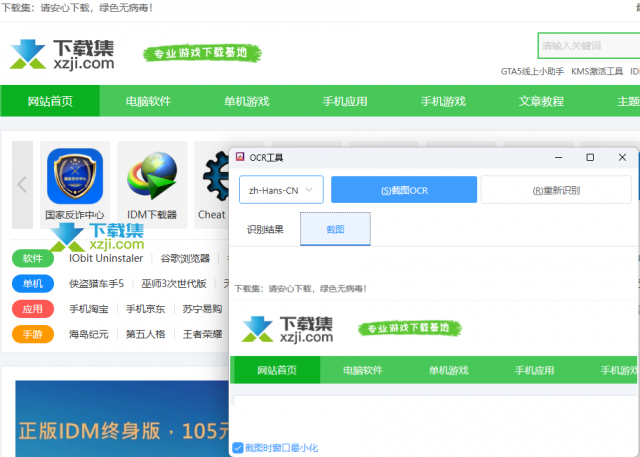Click the green 软件 category badge

pyautogui.click(x=33, y=259)
